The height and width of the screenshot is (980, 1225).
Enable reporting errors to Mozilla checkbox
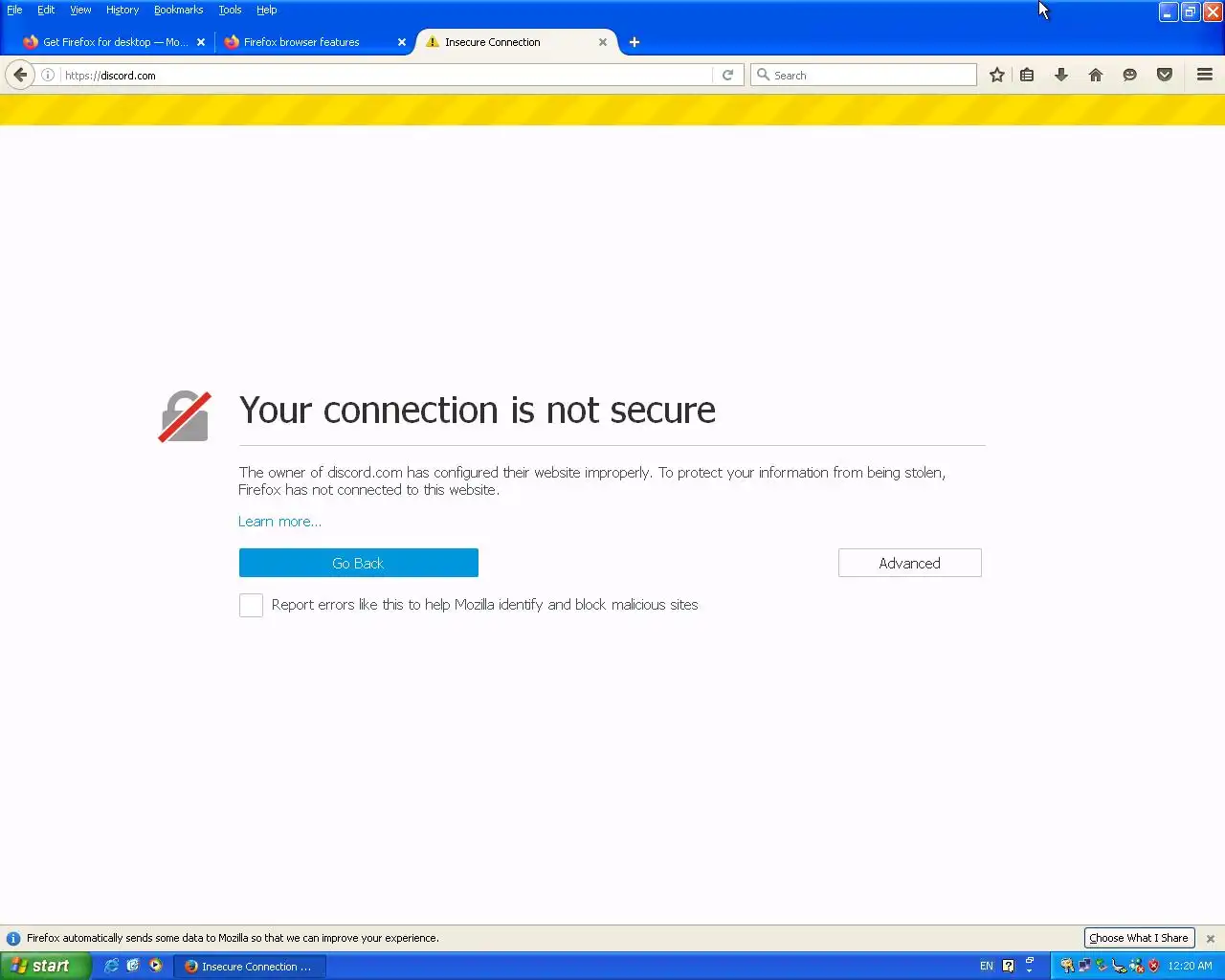(x=251, y=605)
